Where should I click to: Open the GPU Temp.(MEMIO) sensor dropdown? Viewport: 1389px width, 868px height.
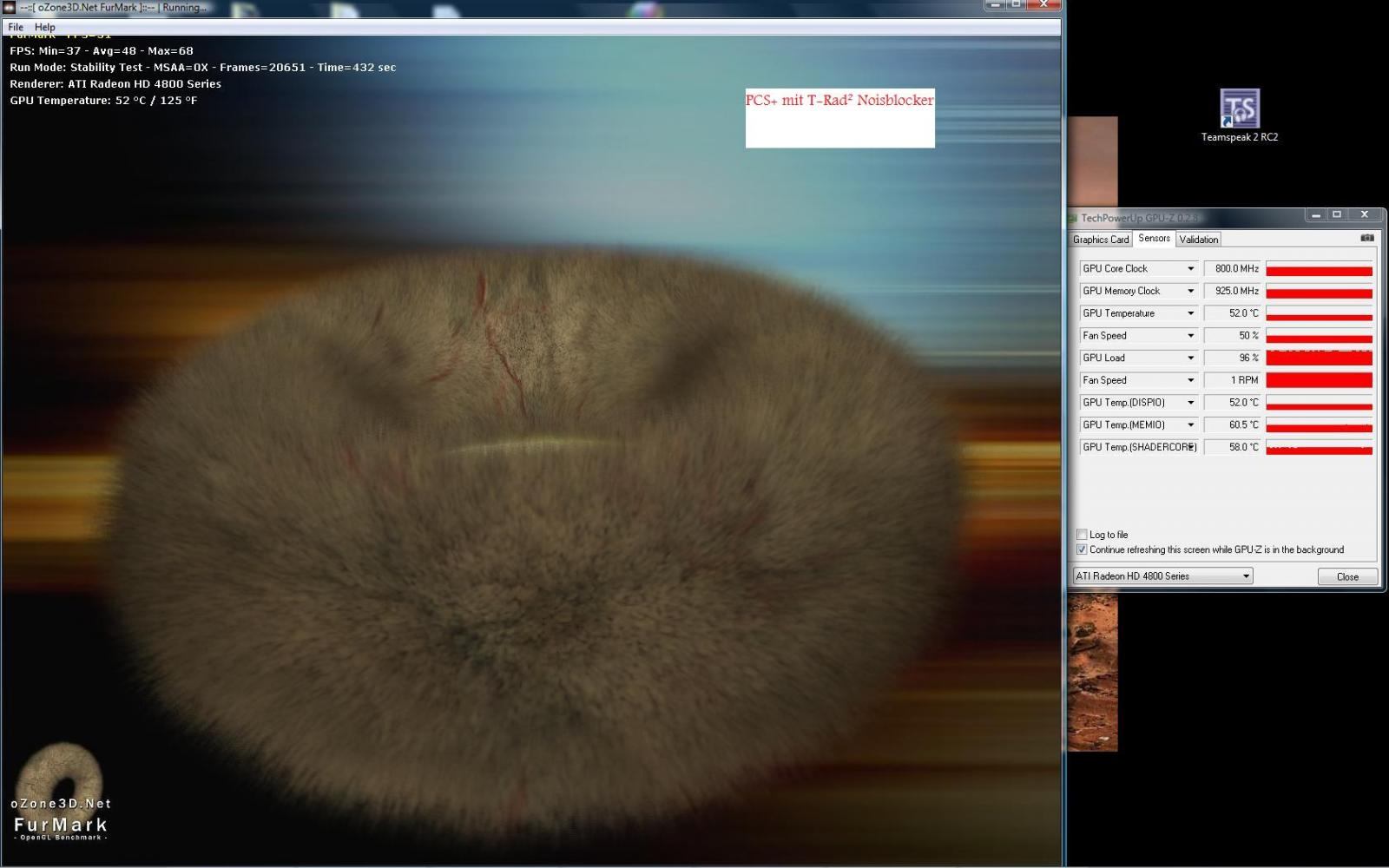[x=1190, y=425]
